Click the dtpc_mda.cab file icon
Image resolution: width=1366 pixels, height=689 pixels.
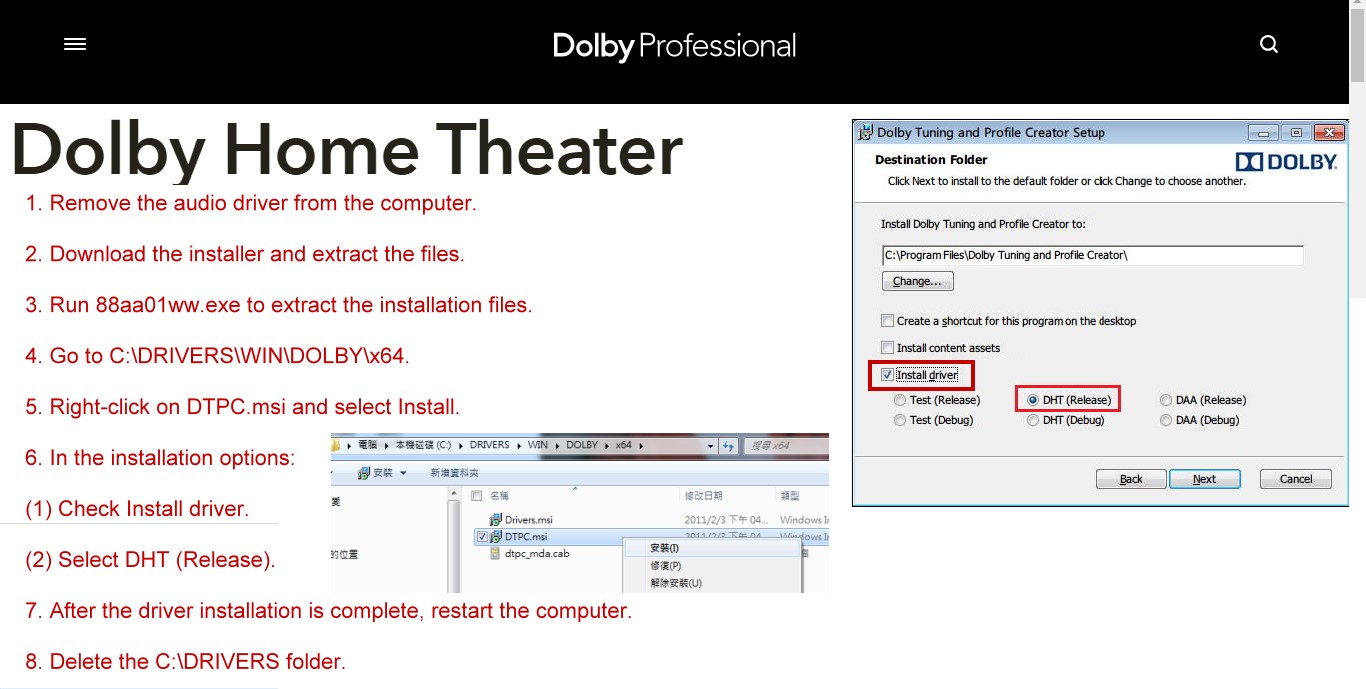(x=495, y=553)
